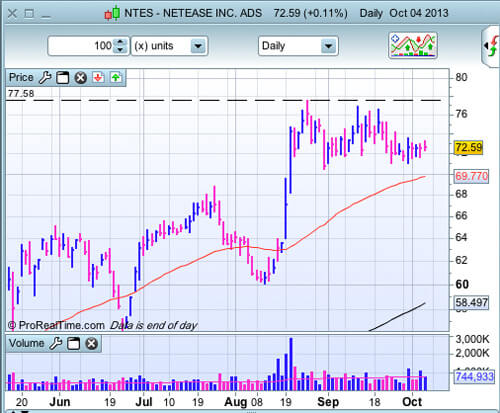Increase quantity with the up stepper arrow
This screenshot has width=500, height=413.
coord(120,42)
